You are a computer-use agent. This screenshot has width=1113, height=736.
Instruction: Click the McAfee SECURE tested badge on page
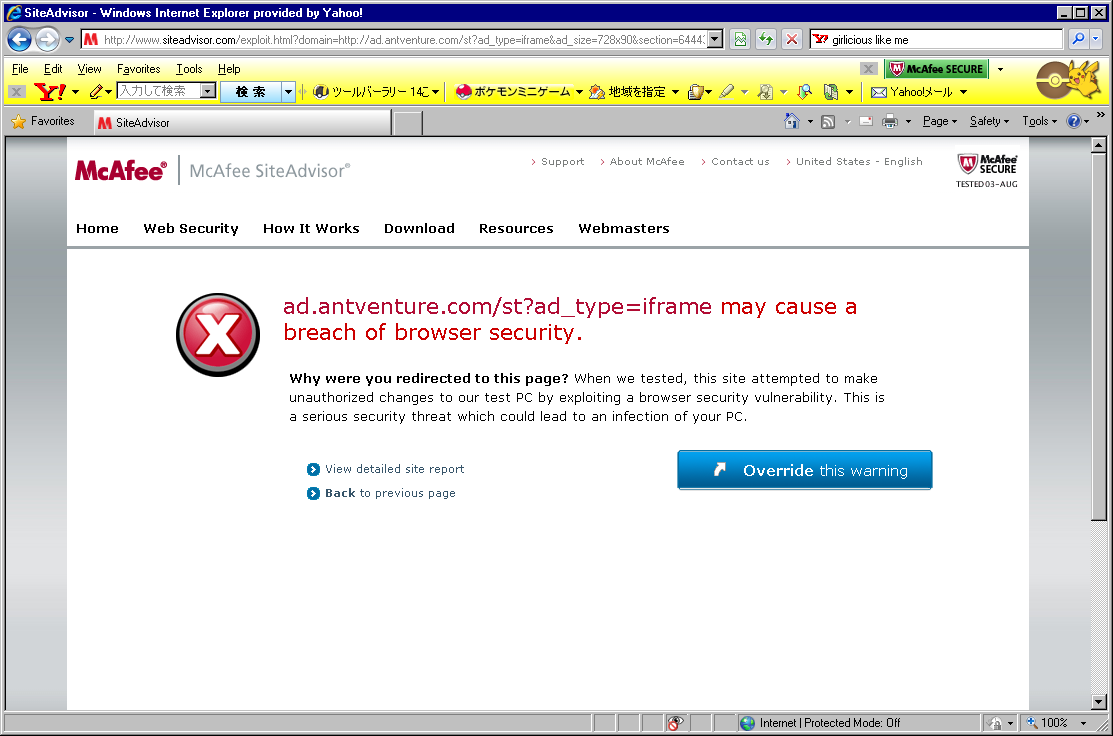coord(987,170)
